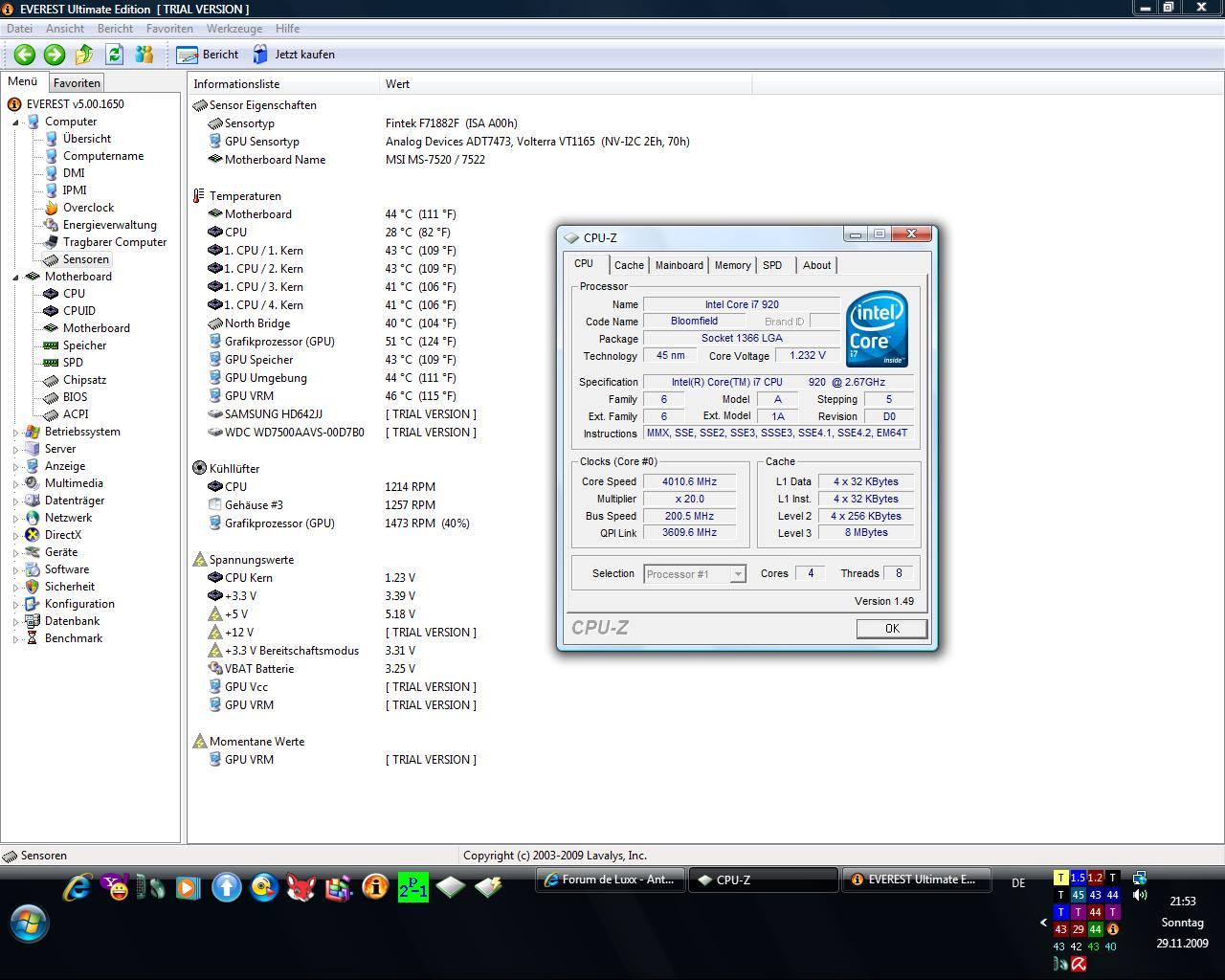Launch Internet Explorer from quick launch
The width and height of the screenshot is (1225, 980).
(x=77, y=888)
